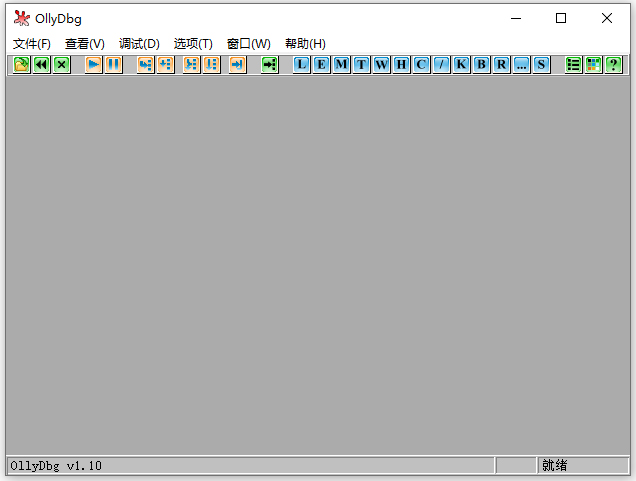
Task: Click the Appearance options color grid icon
Action: [593, 65]
